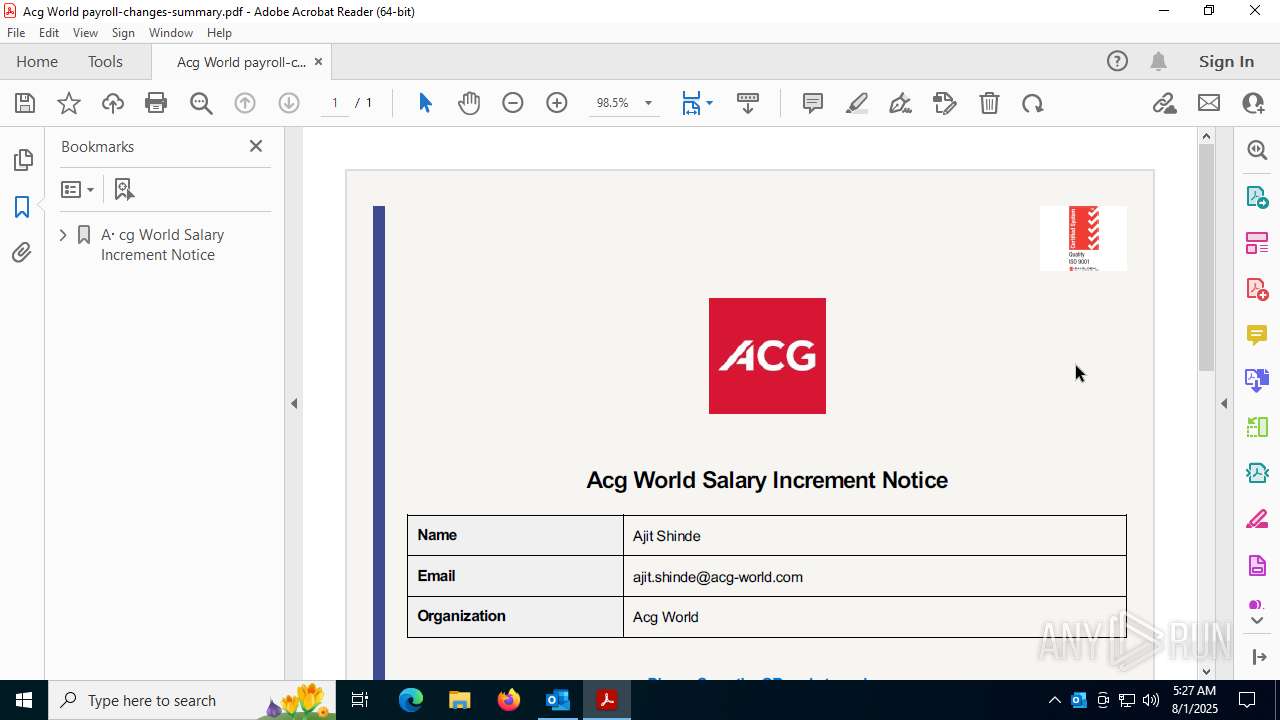Open the Windows Start menu
This screenshot has width=1280, height=720.
[24, 700]
